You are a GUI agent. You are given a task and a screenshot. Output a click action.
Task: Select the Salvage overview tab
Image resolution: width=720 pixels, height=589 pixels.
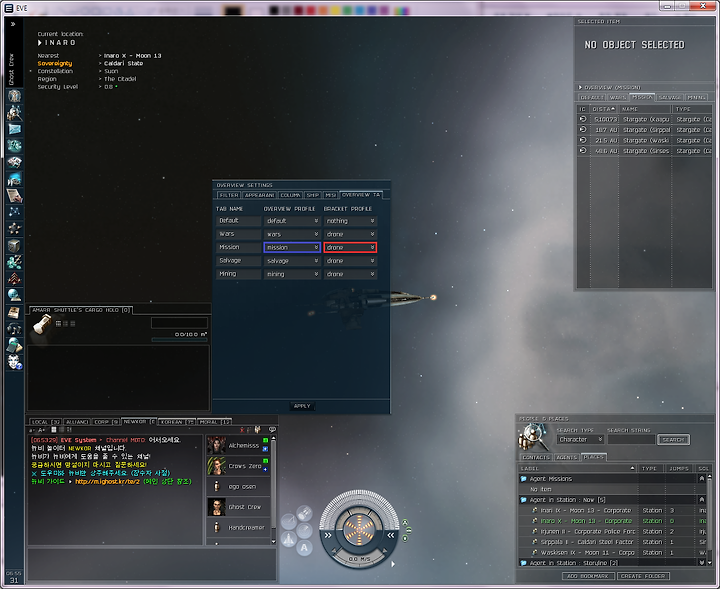click(x=669, y=97)
